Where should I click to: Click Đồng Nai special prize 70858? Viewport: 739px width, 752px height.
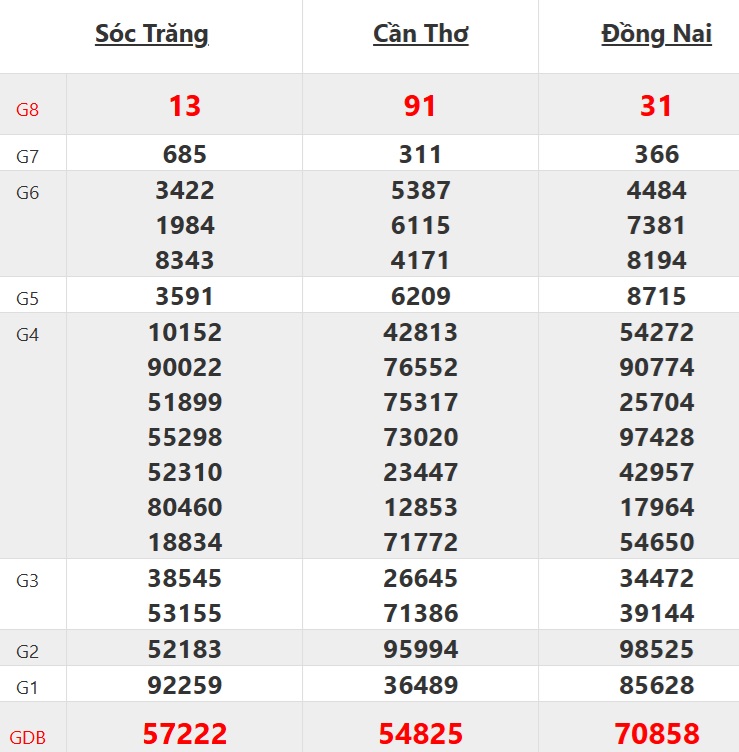(x=656, y=734)
